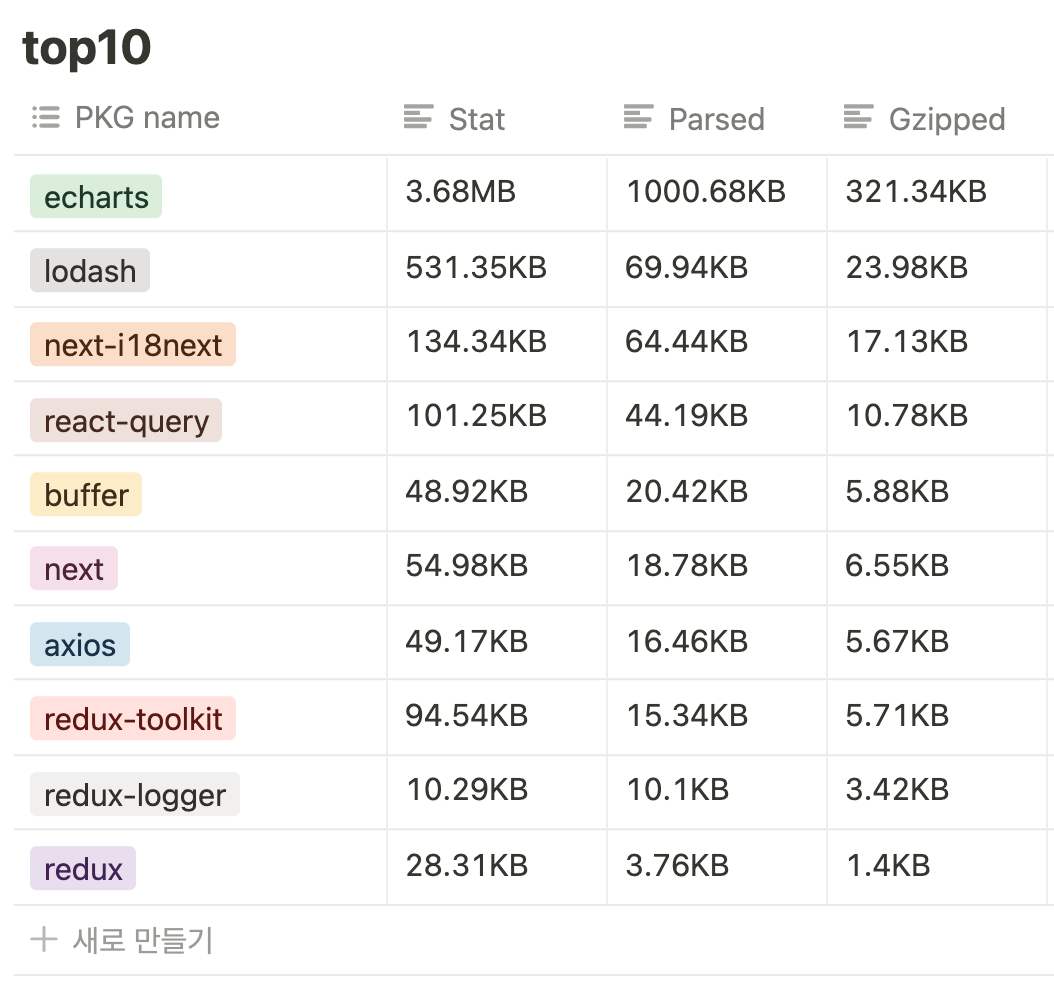Screen dimensions: 1054x982
Task: Click the 134.34KB Stat cell
Action: [497, 344]
